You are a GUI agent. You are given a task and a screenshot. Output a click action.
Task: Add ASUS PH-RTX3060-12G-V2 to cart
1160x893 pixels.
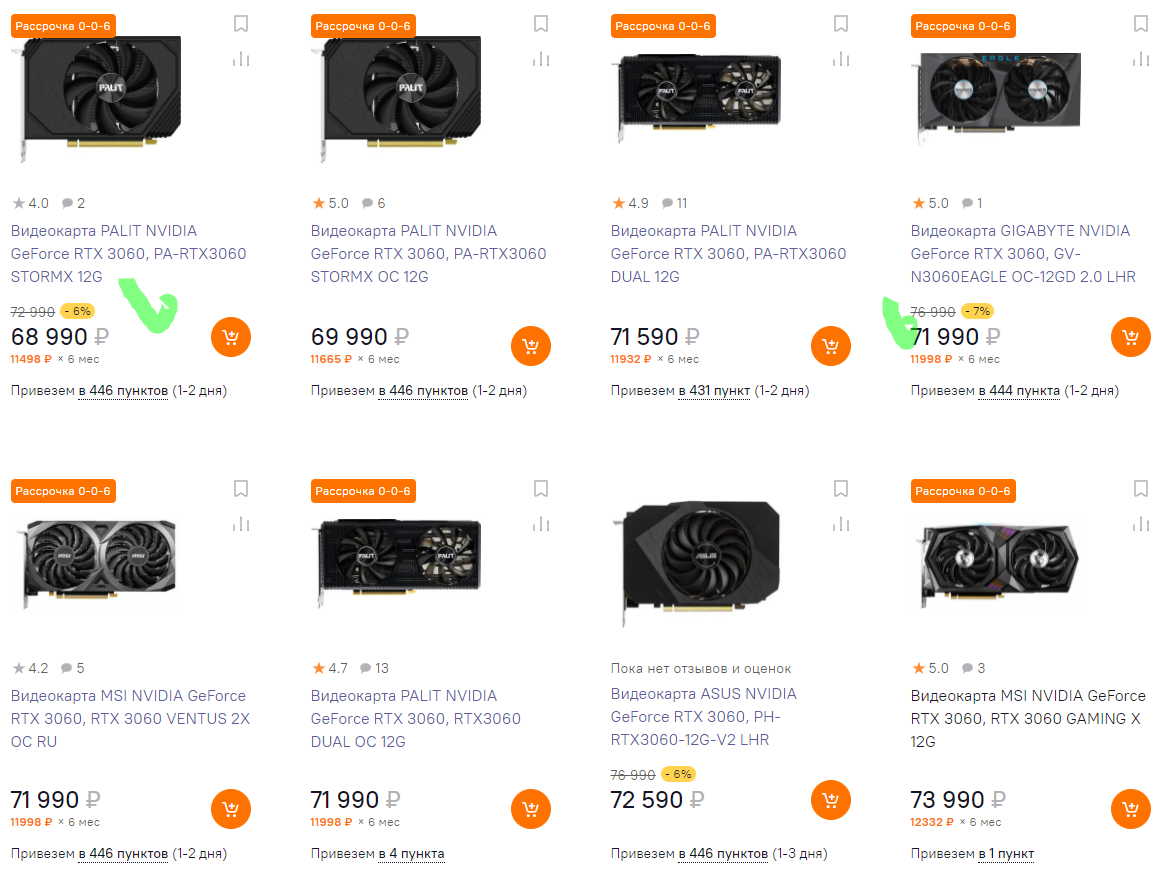coord(830,800)
